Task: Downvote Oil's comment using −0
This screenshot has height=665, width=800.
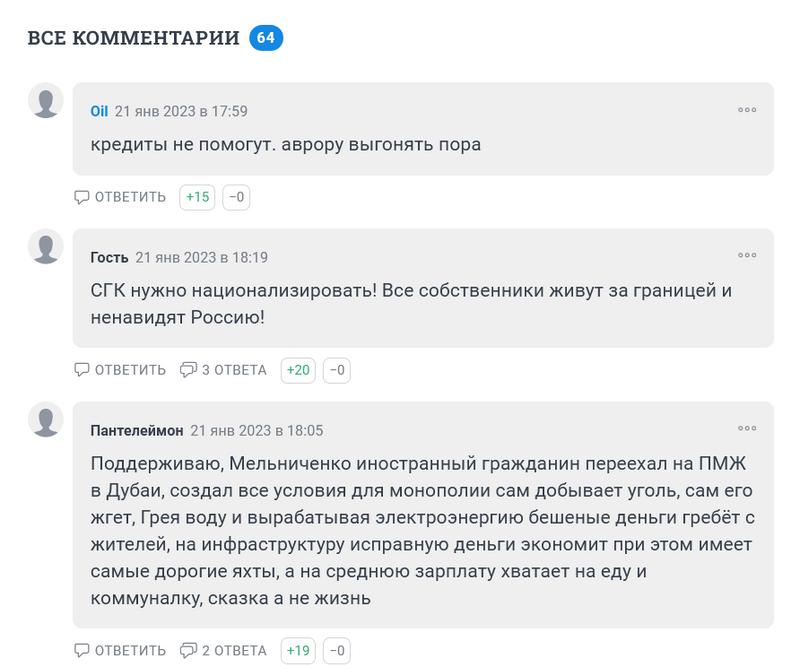Action: (236, 197)
